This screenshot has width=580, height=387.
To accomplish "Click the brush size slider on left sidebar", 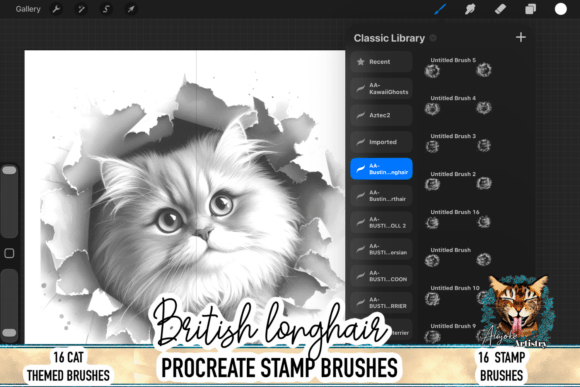I will pos(9,201).
